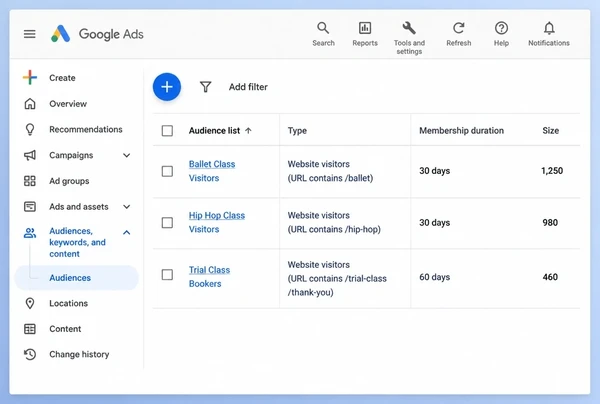This screenshot has width=600, height=404.
Task: Click the Membership duration column header
Action: pyautogui.click(x=461, y=130)
